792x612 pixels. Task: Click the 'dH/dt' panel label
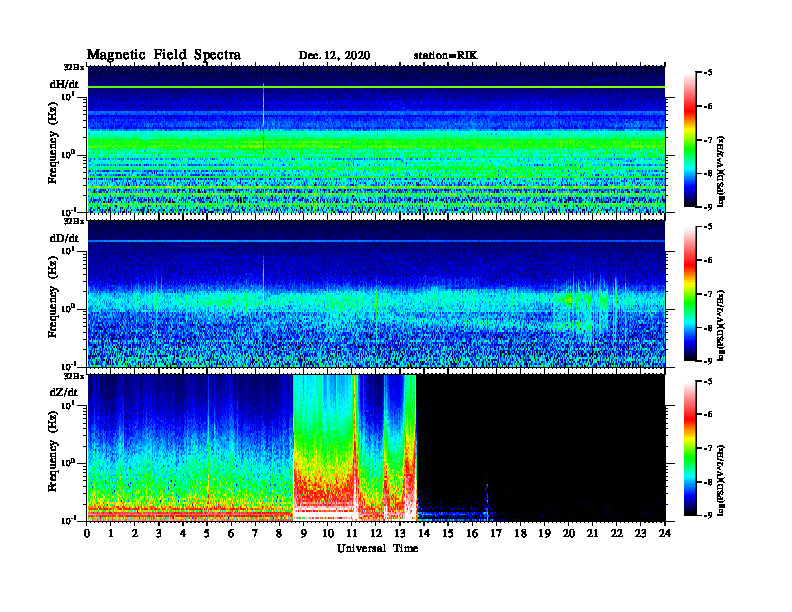click(x=64, y=84)
